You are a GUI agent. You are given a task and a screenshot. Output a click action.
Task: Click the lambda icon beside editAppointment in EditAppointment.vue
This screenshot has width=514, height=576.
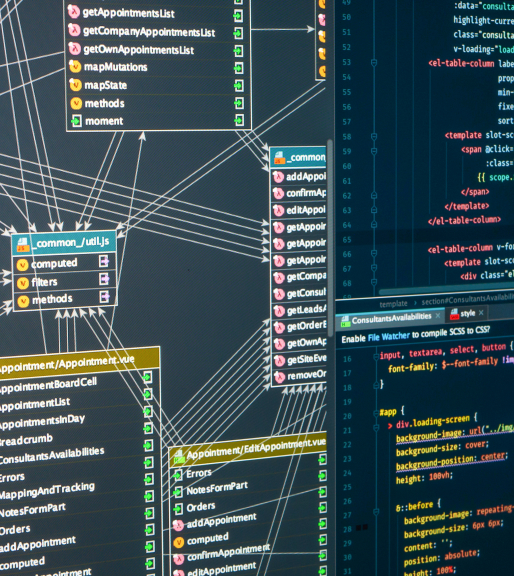pos(179,572)
